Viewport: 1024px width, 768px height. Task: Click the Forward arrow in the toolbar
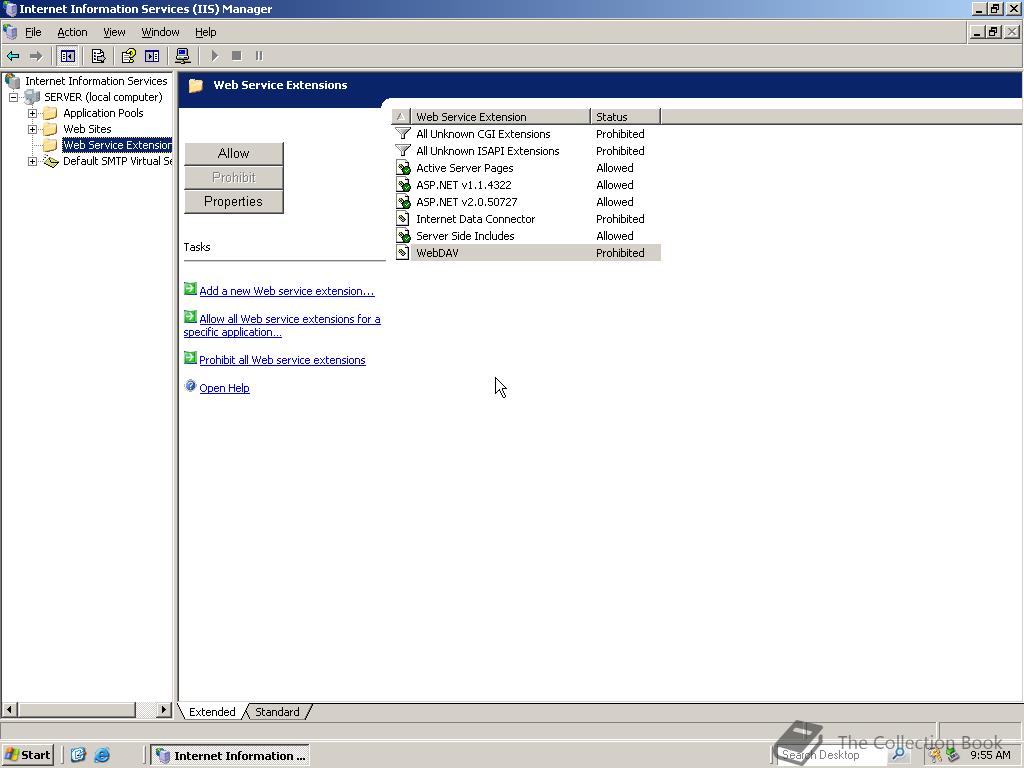(36, 56)
